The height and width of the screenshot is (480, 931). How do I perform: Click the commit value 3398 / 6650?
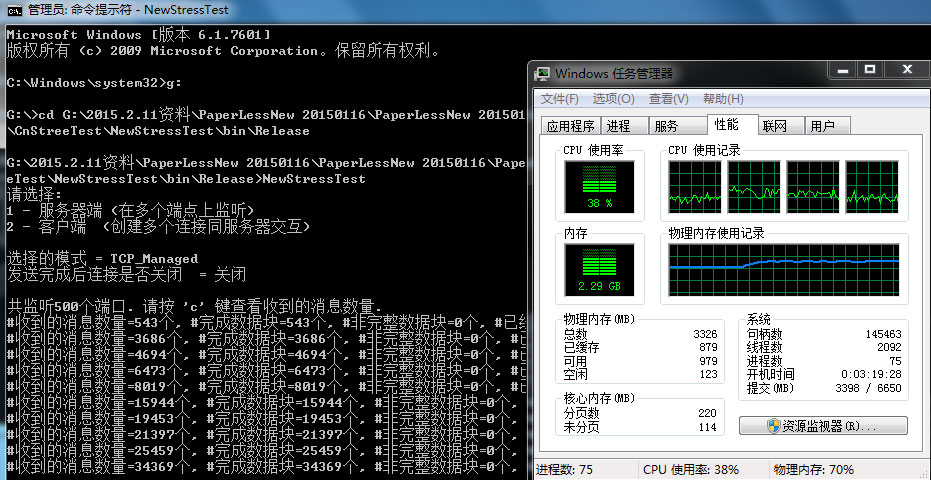868,389
